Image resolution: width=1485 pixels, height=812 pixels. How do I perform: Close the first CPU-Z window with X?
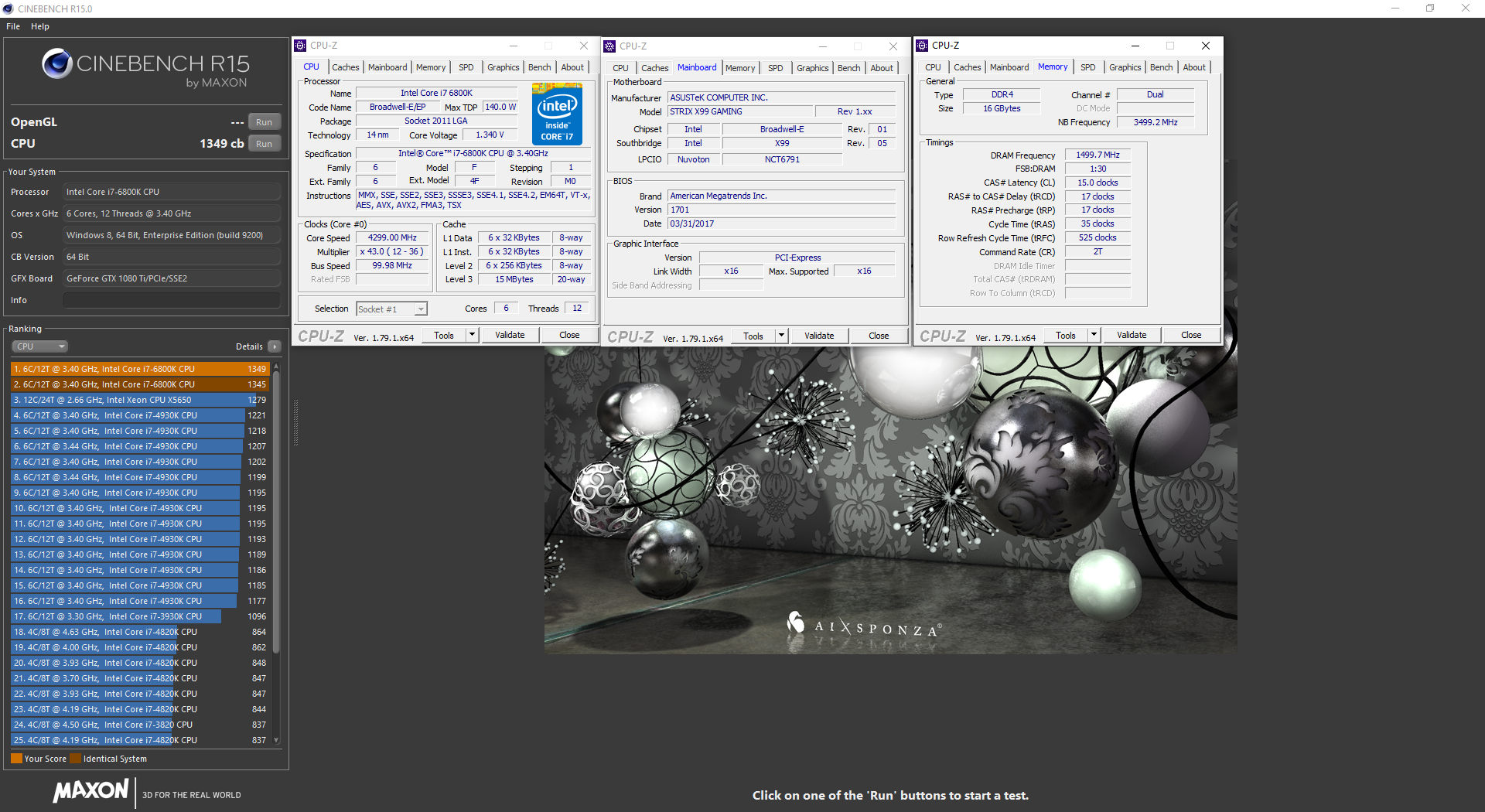[584, 46]
